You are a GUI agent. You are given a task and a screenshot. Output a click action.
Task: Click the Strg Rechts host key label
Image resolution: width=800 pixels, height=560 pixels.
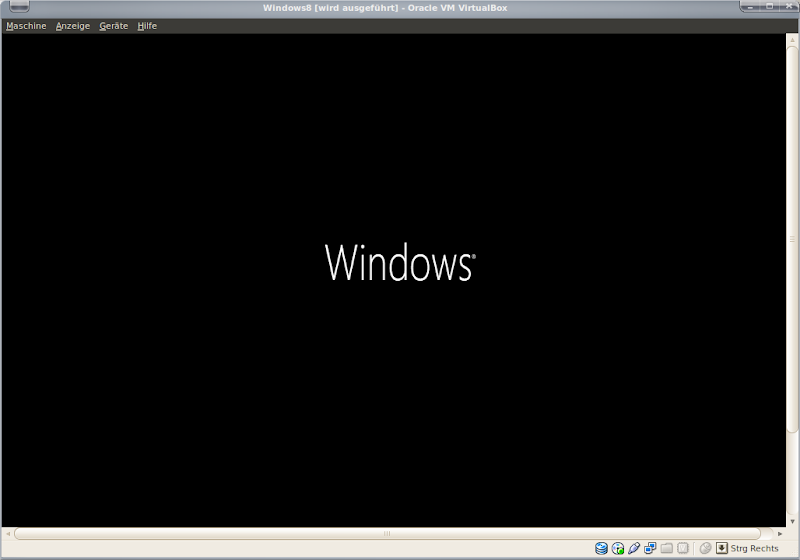pos(754,548)
